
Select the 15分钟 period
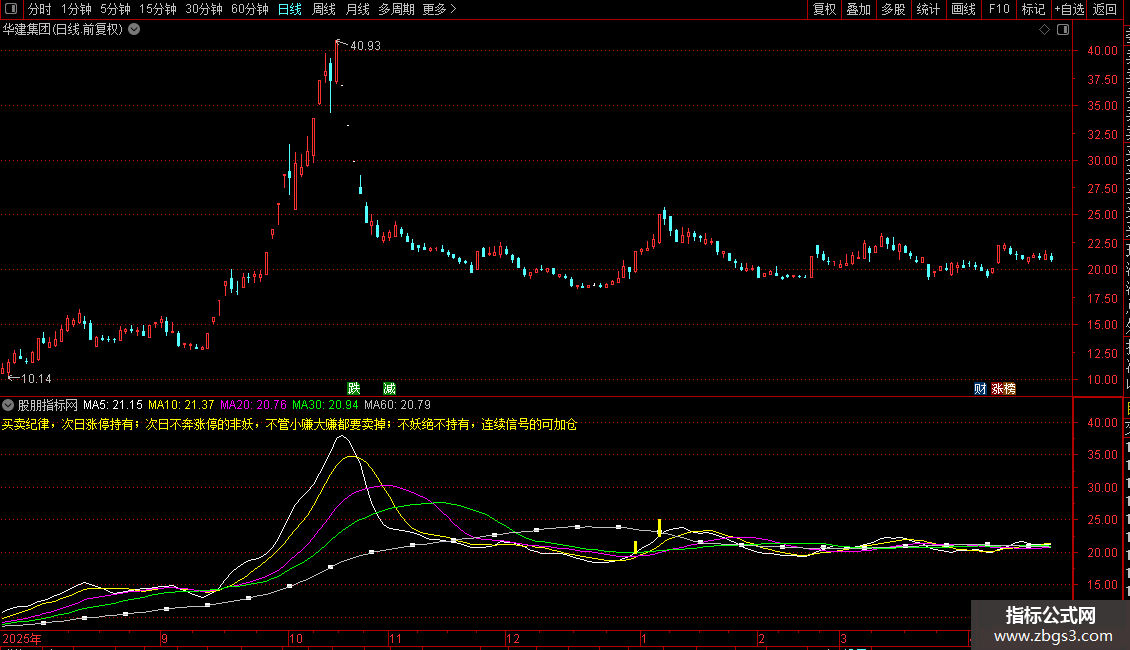point(158,9)
